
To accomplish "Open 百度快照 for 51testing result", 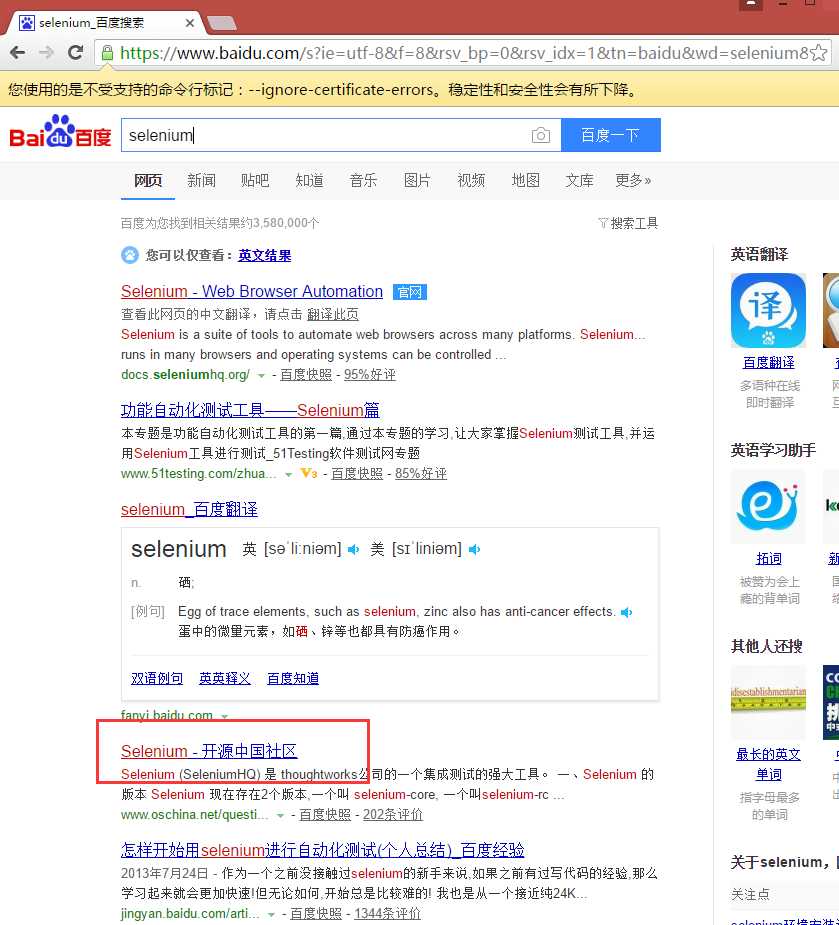I will tap(357, 474).
